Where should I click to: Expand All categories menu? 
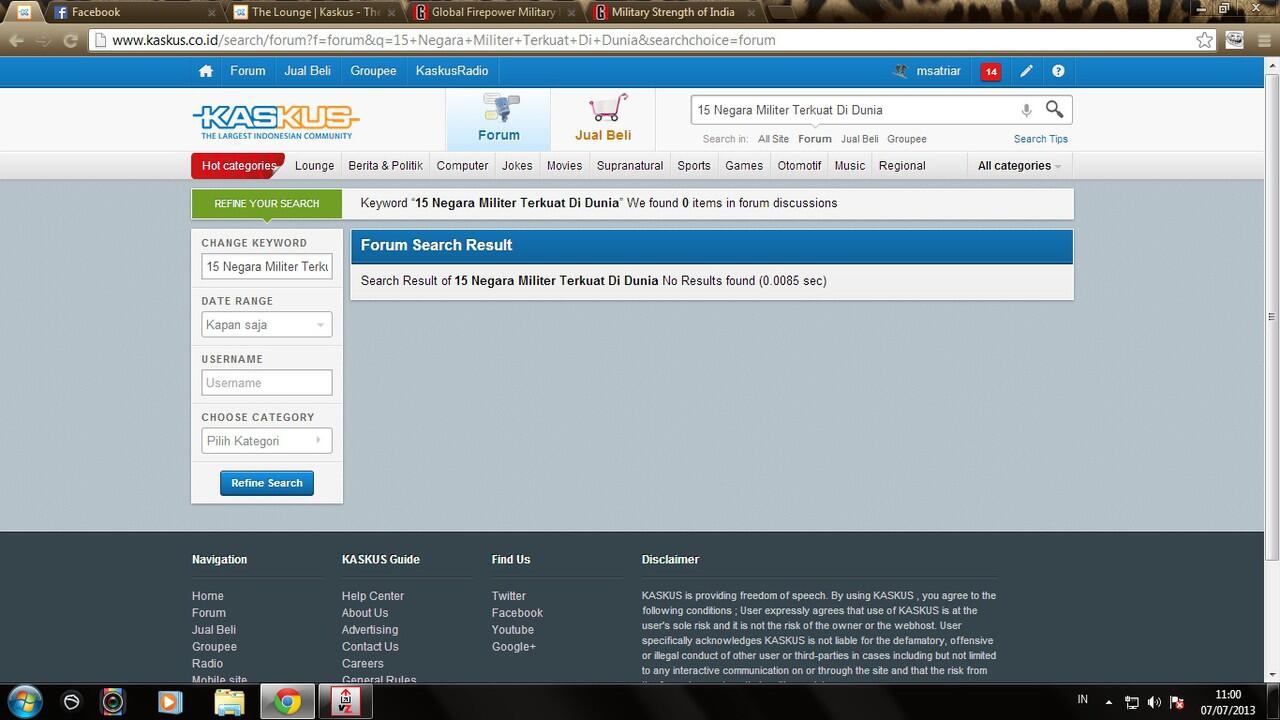[1019, 166]
